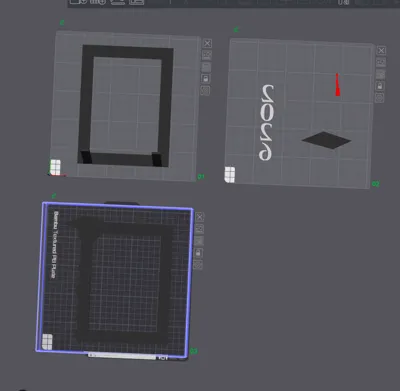Open plate settings for plate 01
400x391 pixels.
(x=205, y=90)
